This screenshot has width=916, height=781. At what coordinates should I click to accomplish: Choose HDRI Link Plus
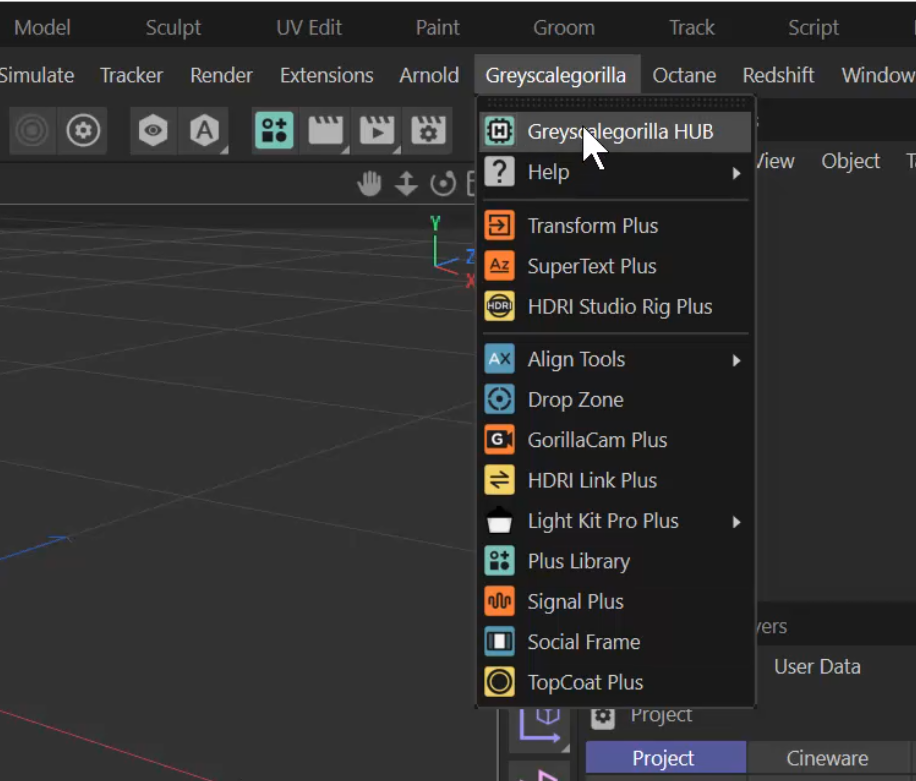coord(615,480)
